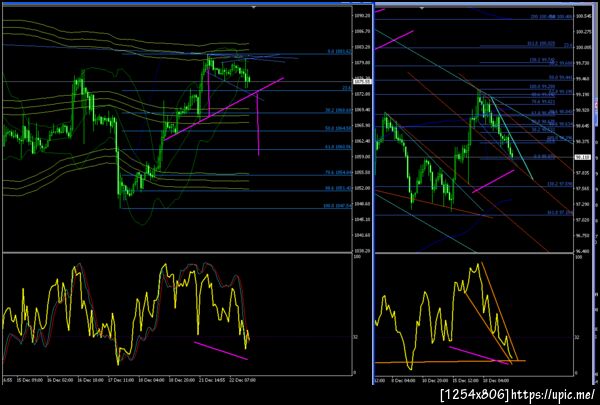Click the '15 Dec 09:00' time axis label
The image size is (600, 405).
(29, 380)
